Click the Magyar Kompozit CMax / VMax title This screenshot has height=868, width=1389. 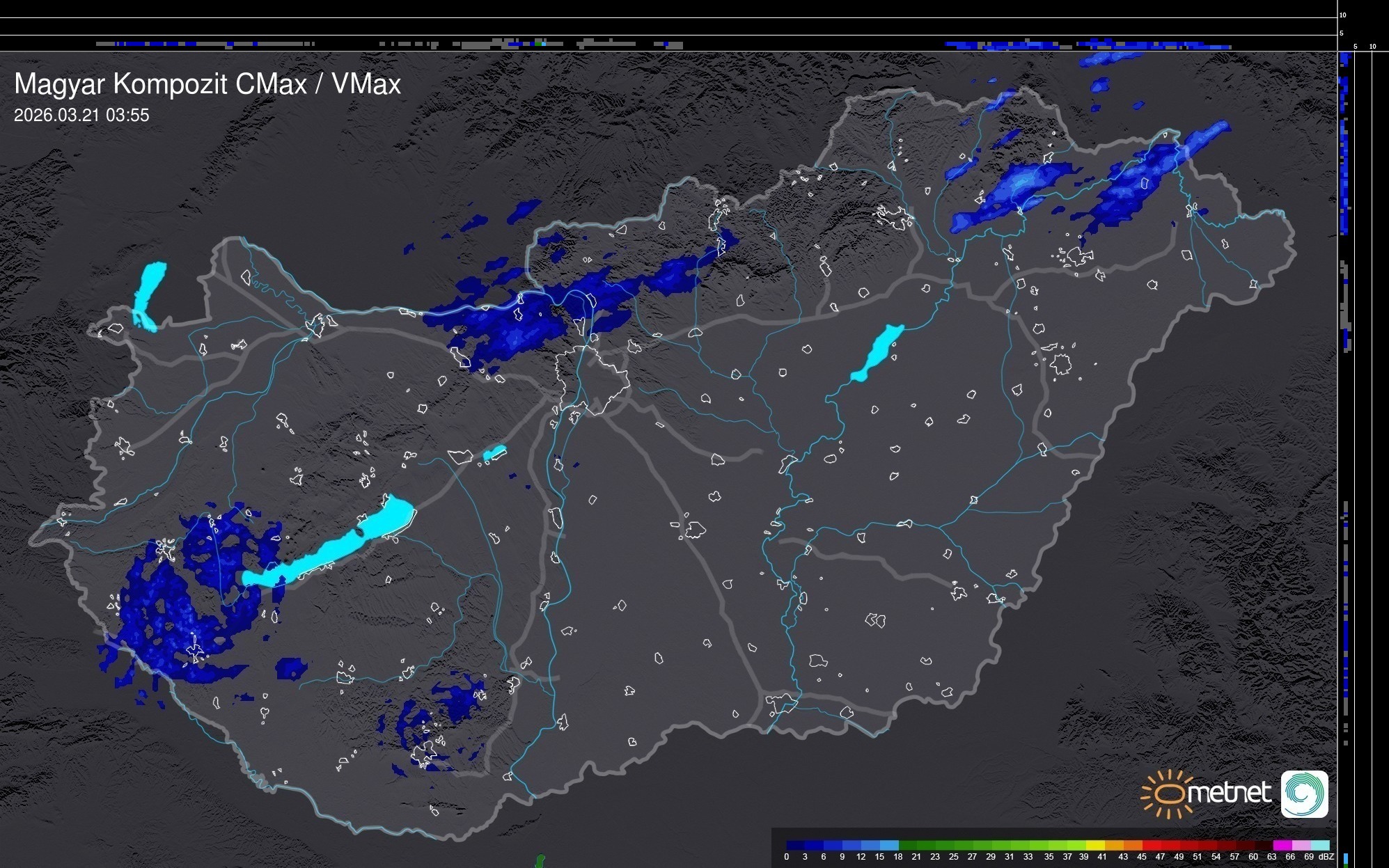[207, 84]
